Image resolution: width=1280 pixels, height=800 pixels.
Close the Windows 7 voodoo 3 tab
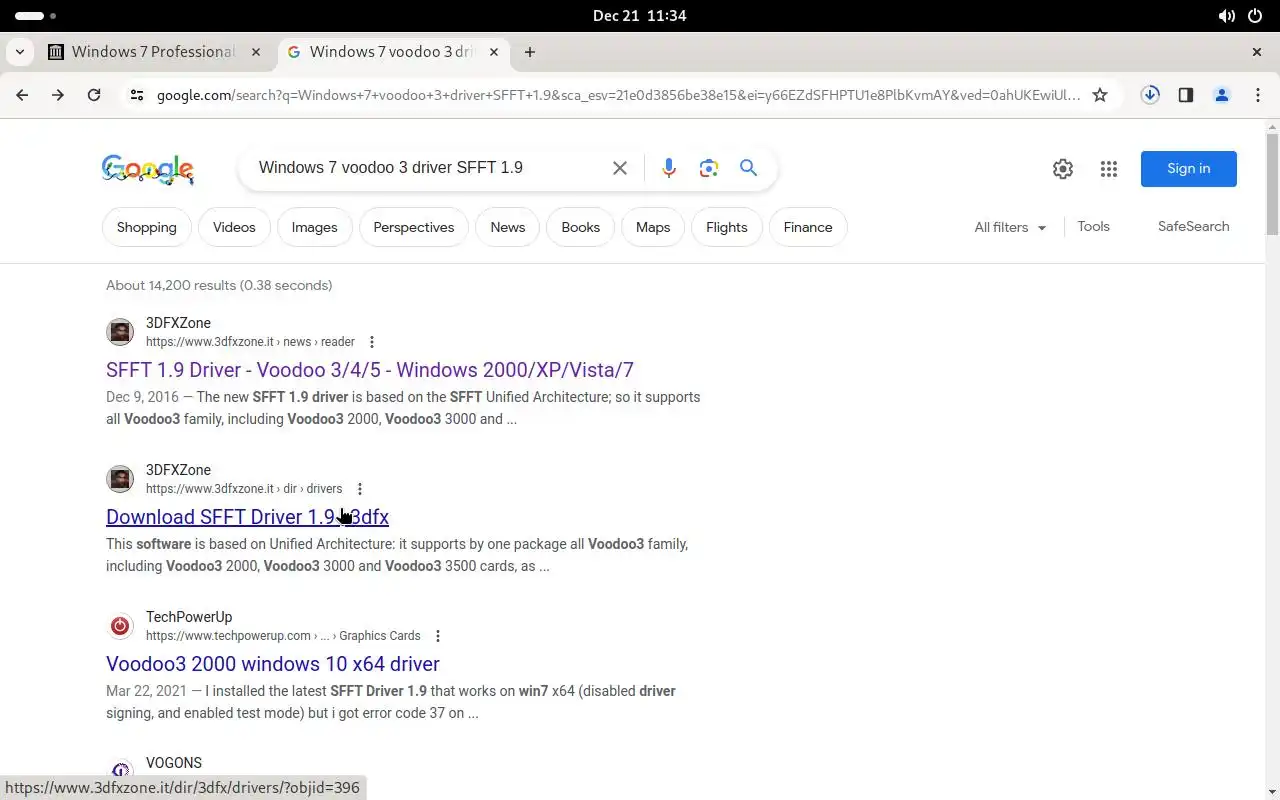pyautogui.click(x=494, y=52)
